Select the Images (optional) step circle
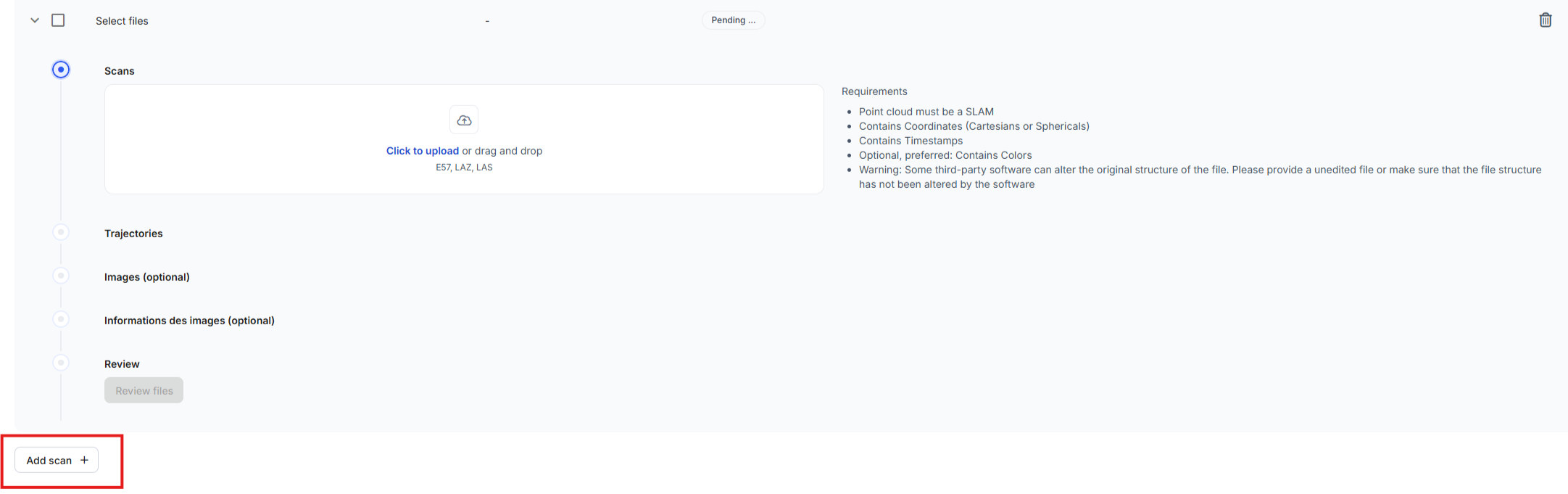 61,276
